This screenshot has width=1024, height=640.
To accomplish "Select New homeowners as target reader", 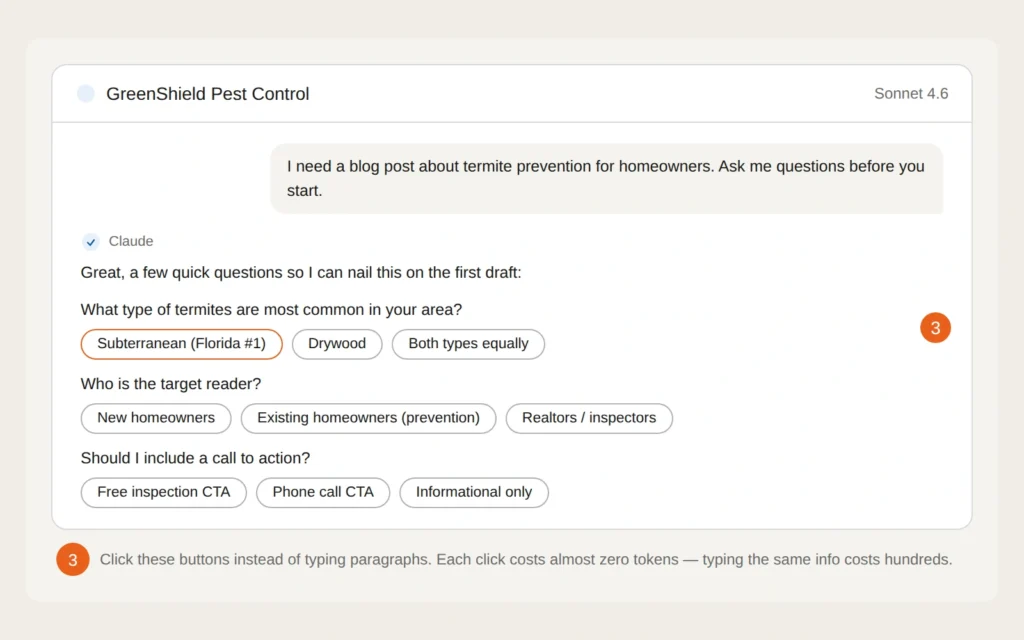I will point(155,418).
